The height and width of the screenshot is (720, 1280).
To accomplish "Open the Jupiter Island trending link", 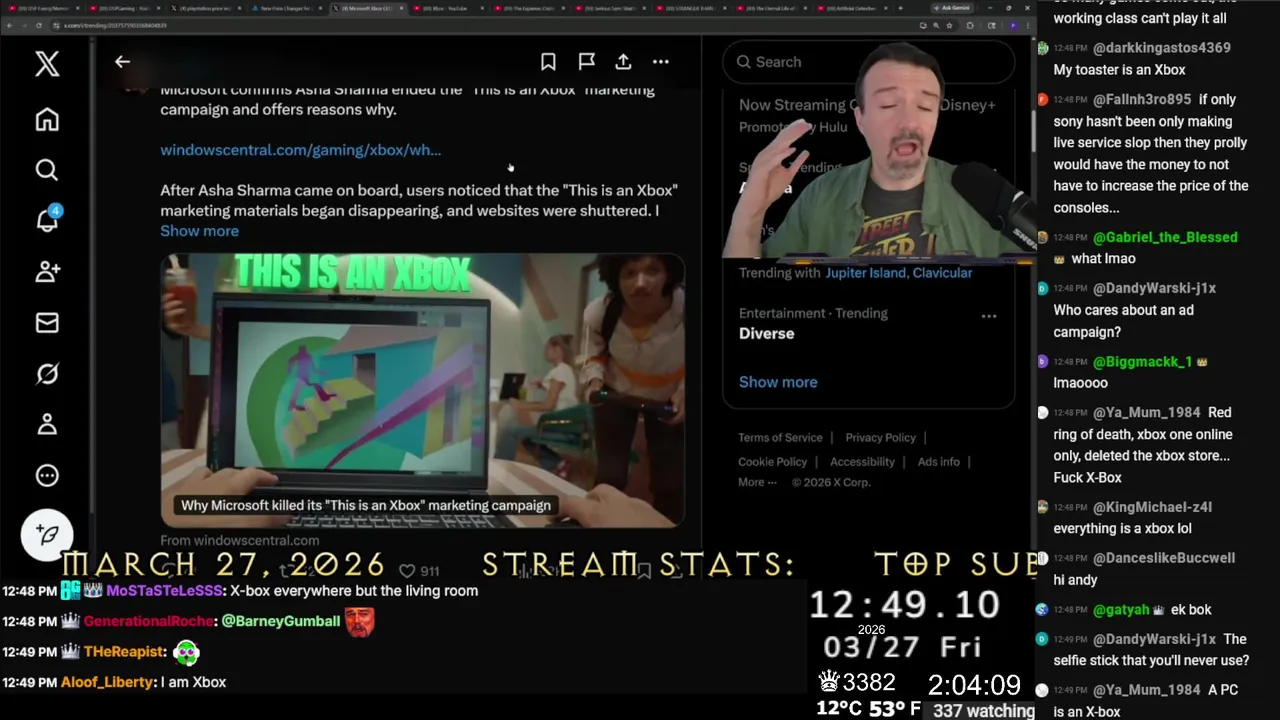I will pyautogui.click(x=865, y=273).
